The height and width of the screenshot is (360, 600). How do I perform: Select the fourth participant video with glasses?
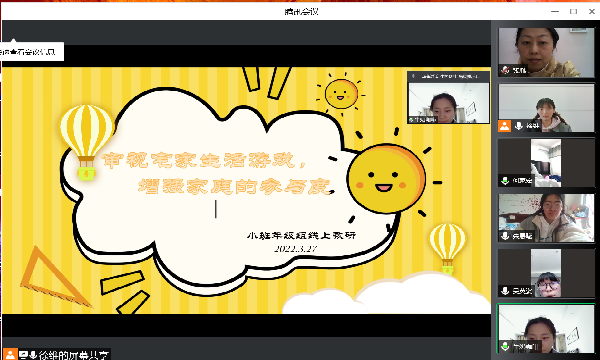[546, 218]
